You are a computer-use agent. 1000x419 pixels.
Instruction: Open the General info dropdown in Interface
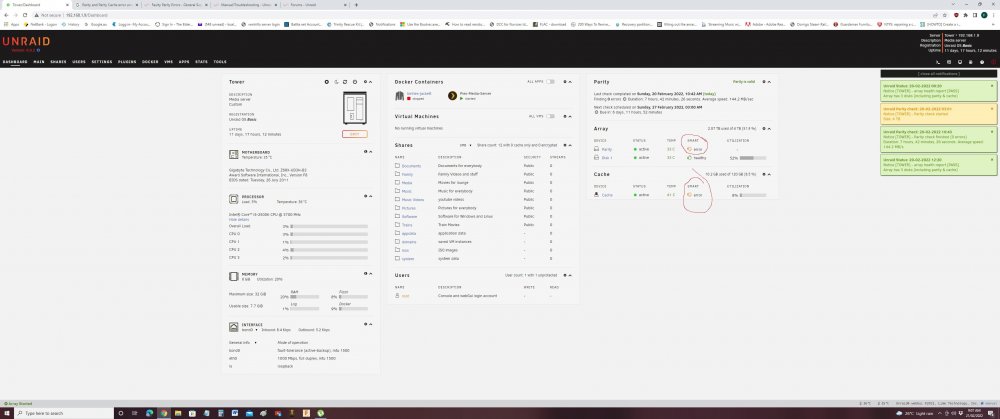point(243,342)
